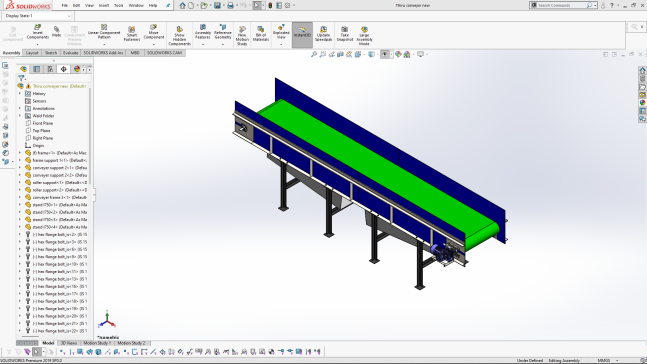Select the Origin in feature tree

[38, 146]
